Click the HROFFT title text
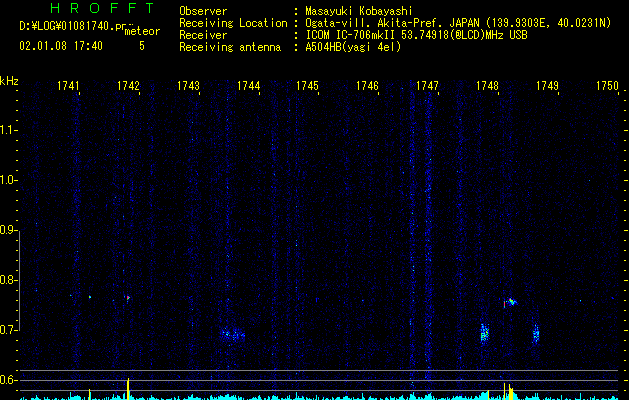Viewport: 629px width, 400px height. pos(102,8)
